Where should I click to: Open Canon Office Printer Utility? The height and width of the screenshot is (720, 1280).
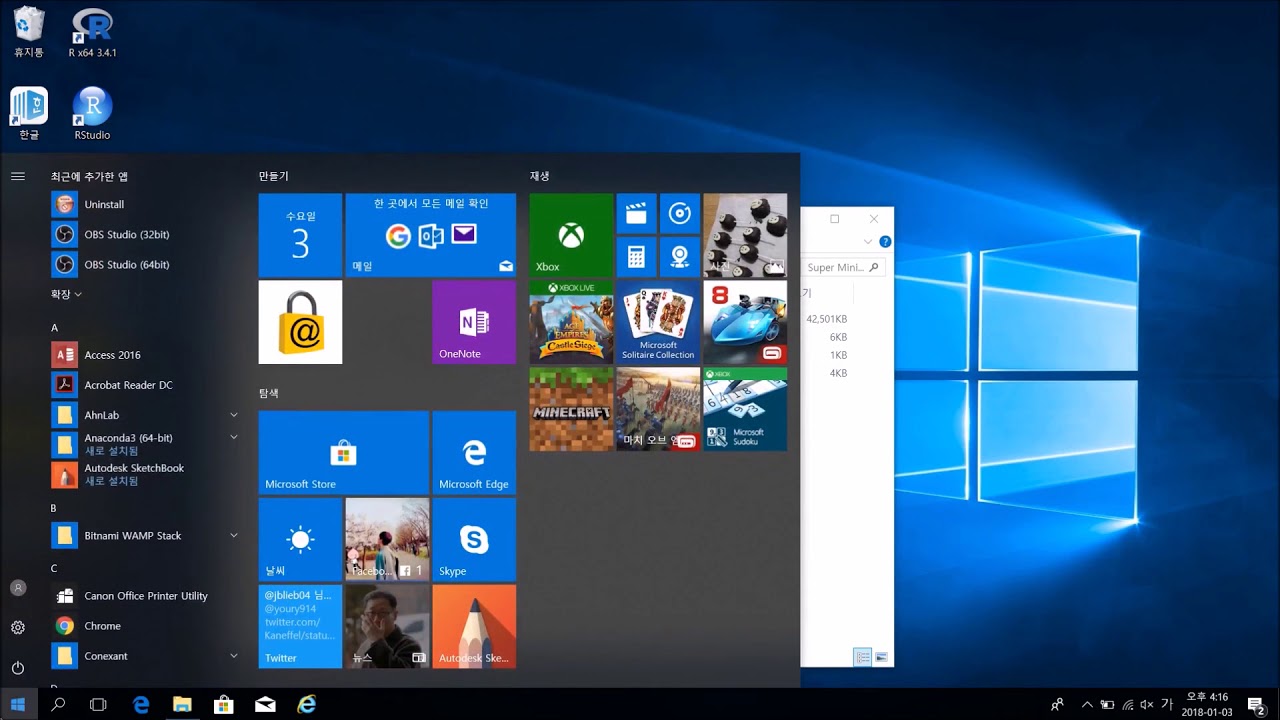tap(148, 595)
